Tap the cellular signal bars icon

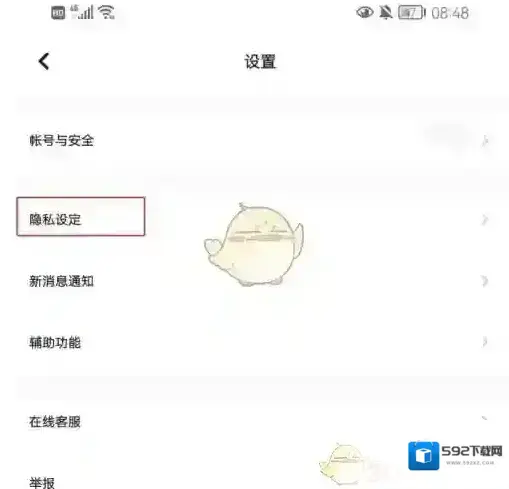pos(82,12)
